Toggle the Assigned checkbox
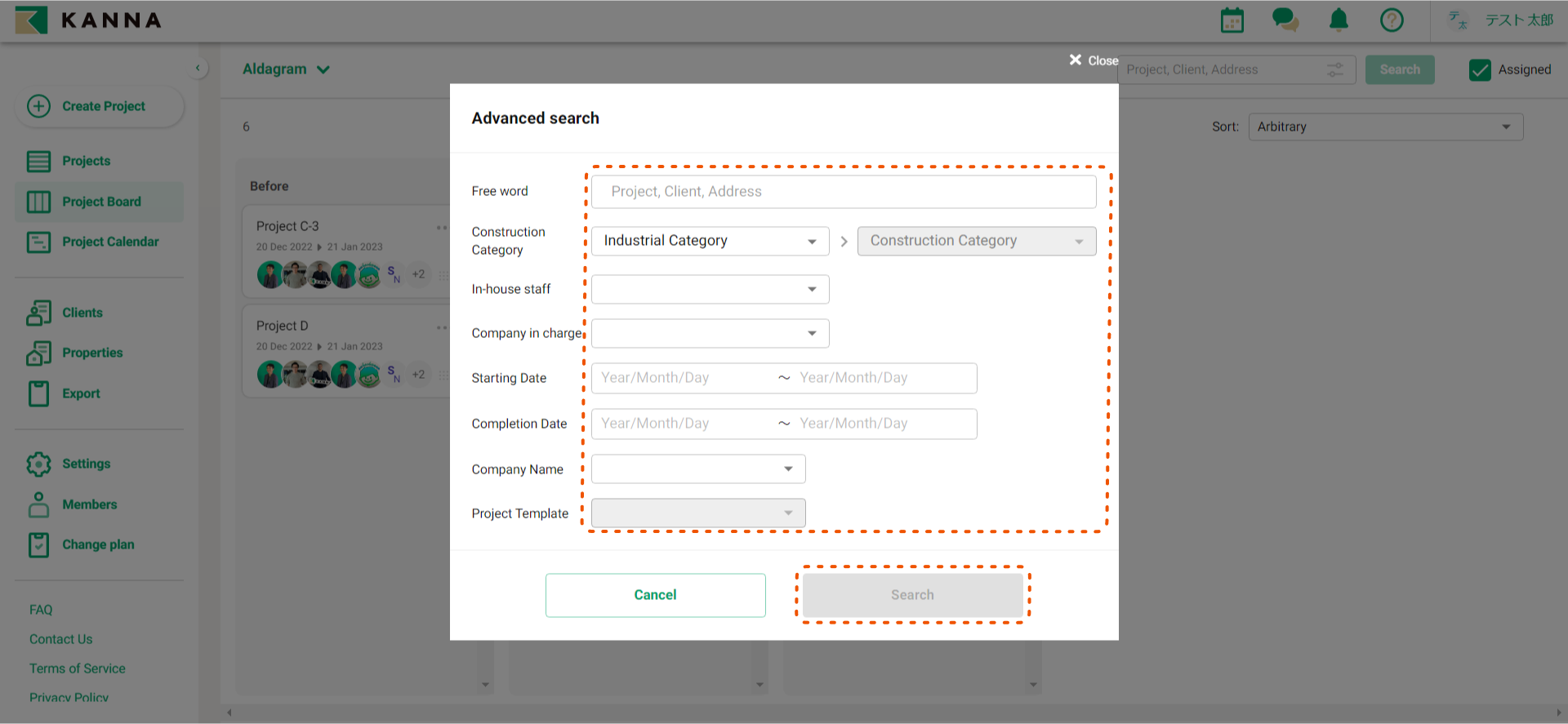Screen dimensions: 1568x724 pos(1480,70)
